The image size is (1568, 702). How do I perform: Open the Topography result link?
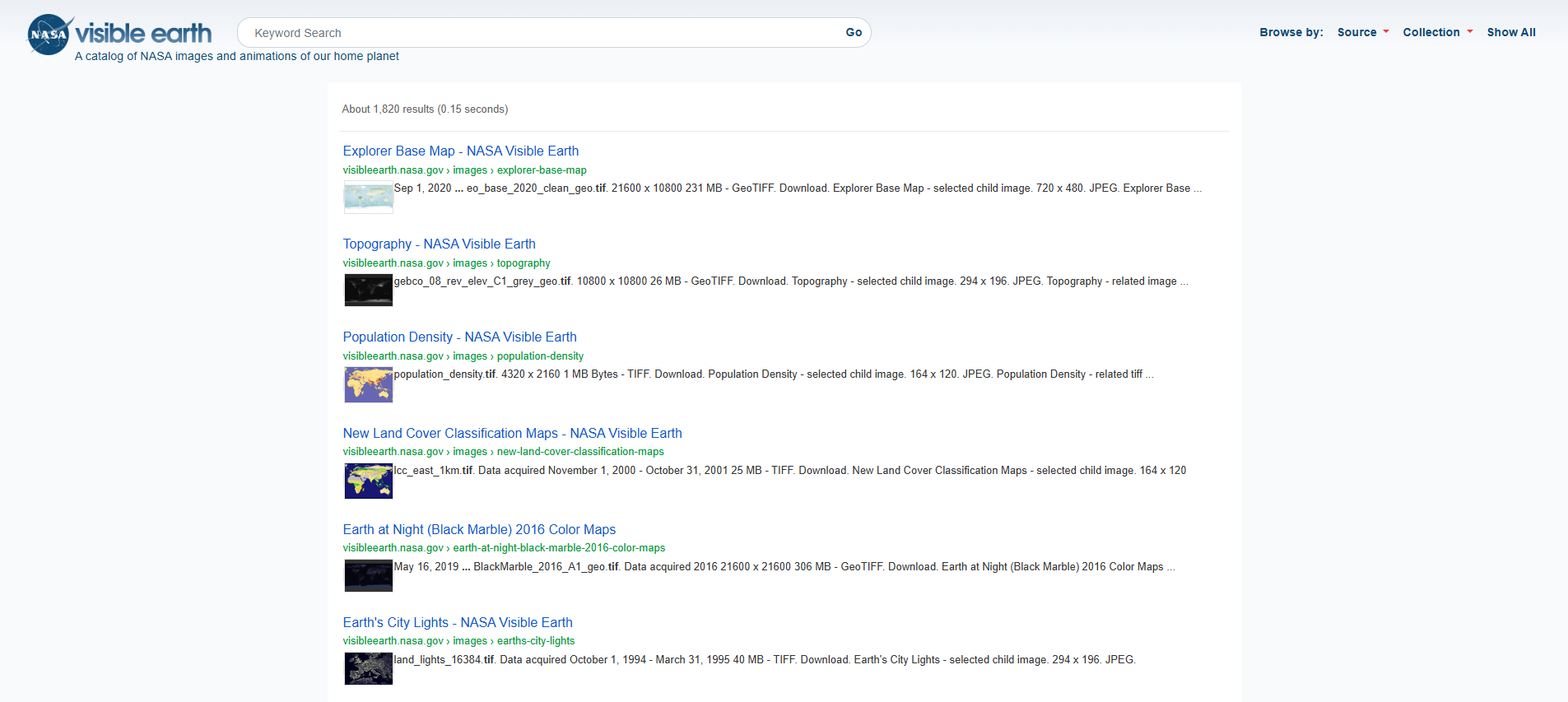439,244
